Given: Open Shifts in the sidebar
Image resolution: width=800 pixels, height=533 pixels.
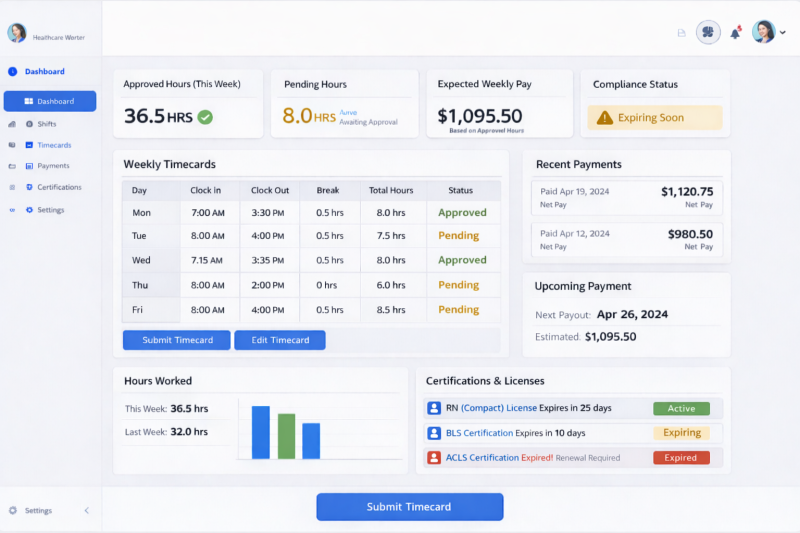Looking at the screenshot, I should [46, 124].
